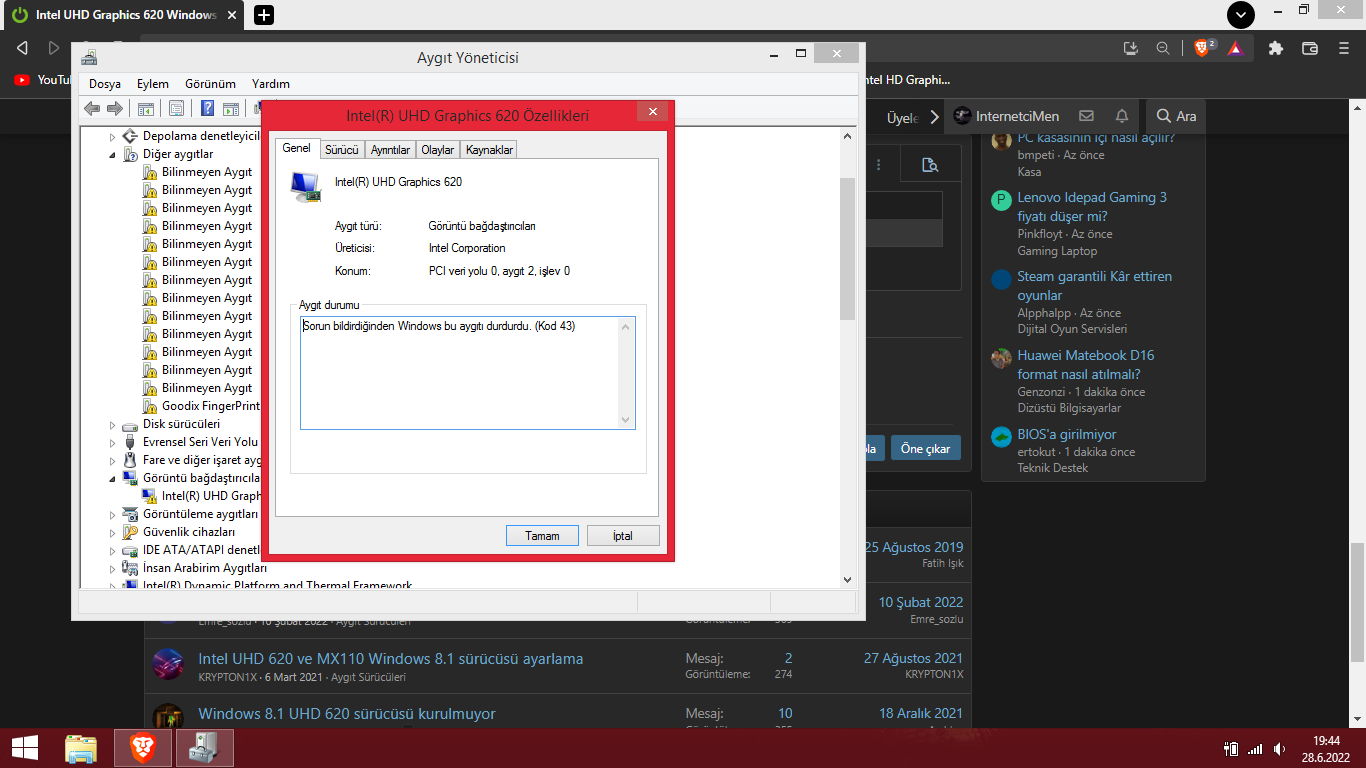Click the Öne çıkar button

pos(925,449)
